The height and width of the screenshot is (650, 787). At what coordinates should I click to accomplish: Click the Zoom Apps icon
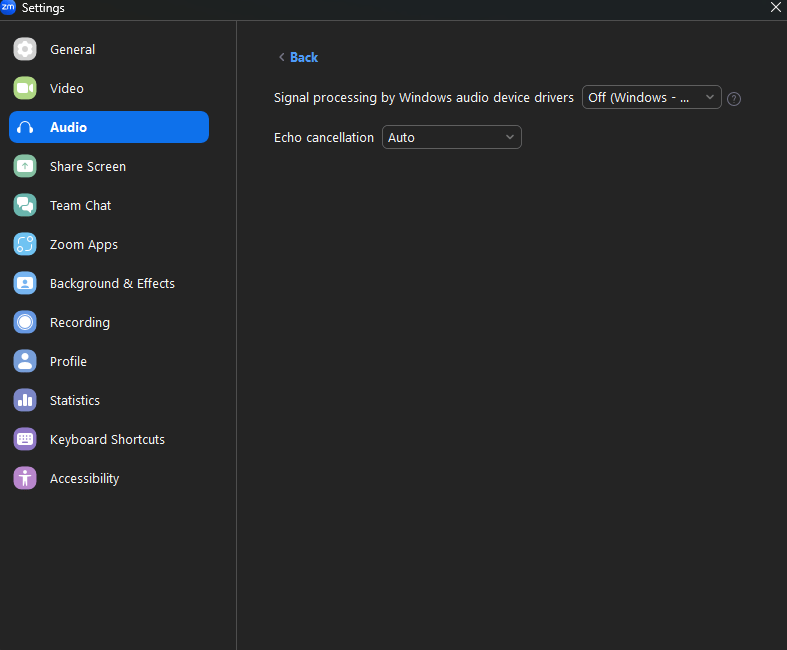coord(25,244)
